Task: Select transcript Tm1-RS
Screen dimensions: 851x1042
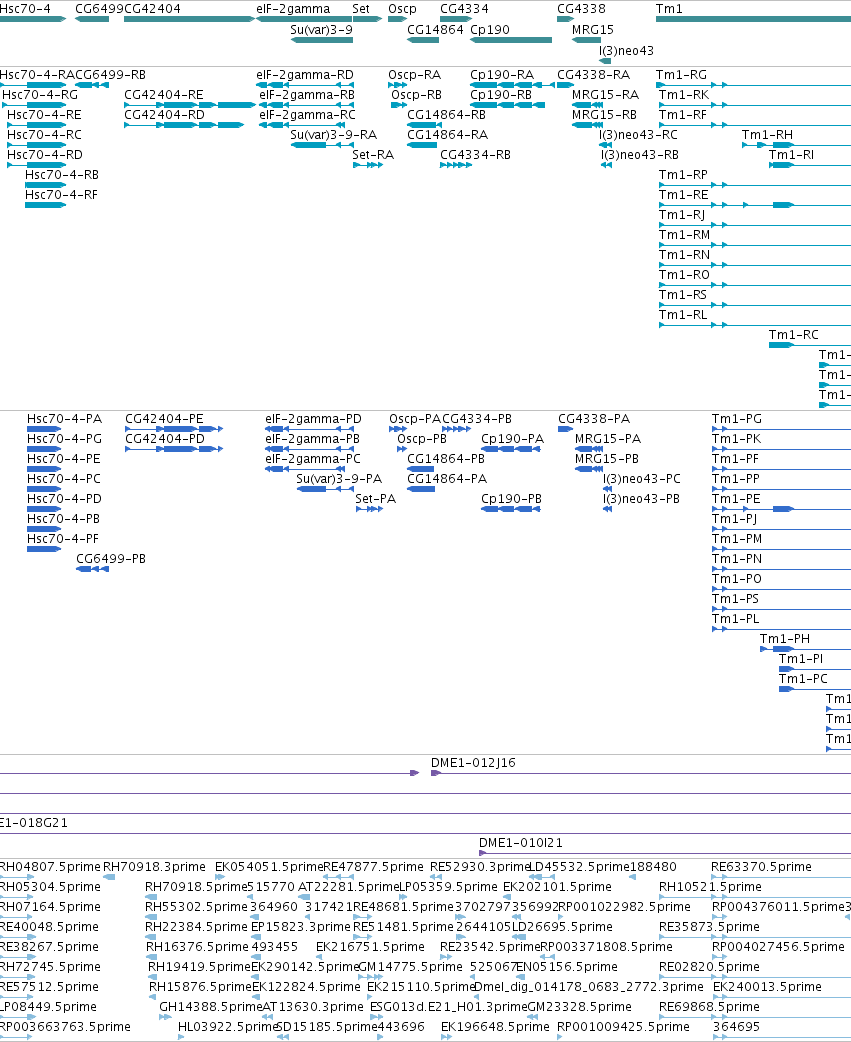Action: 683,294
